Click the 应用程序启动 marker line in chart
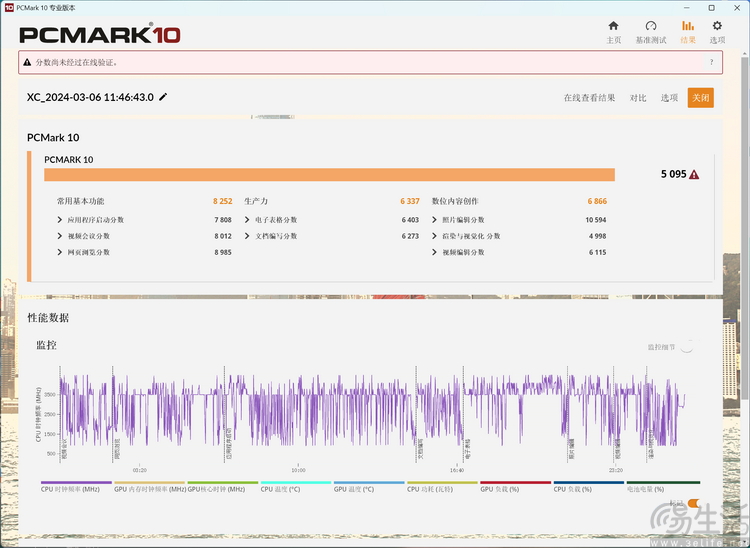The height and width of the screenshot is (548, 750). 224,414
